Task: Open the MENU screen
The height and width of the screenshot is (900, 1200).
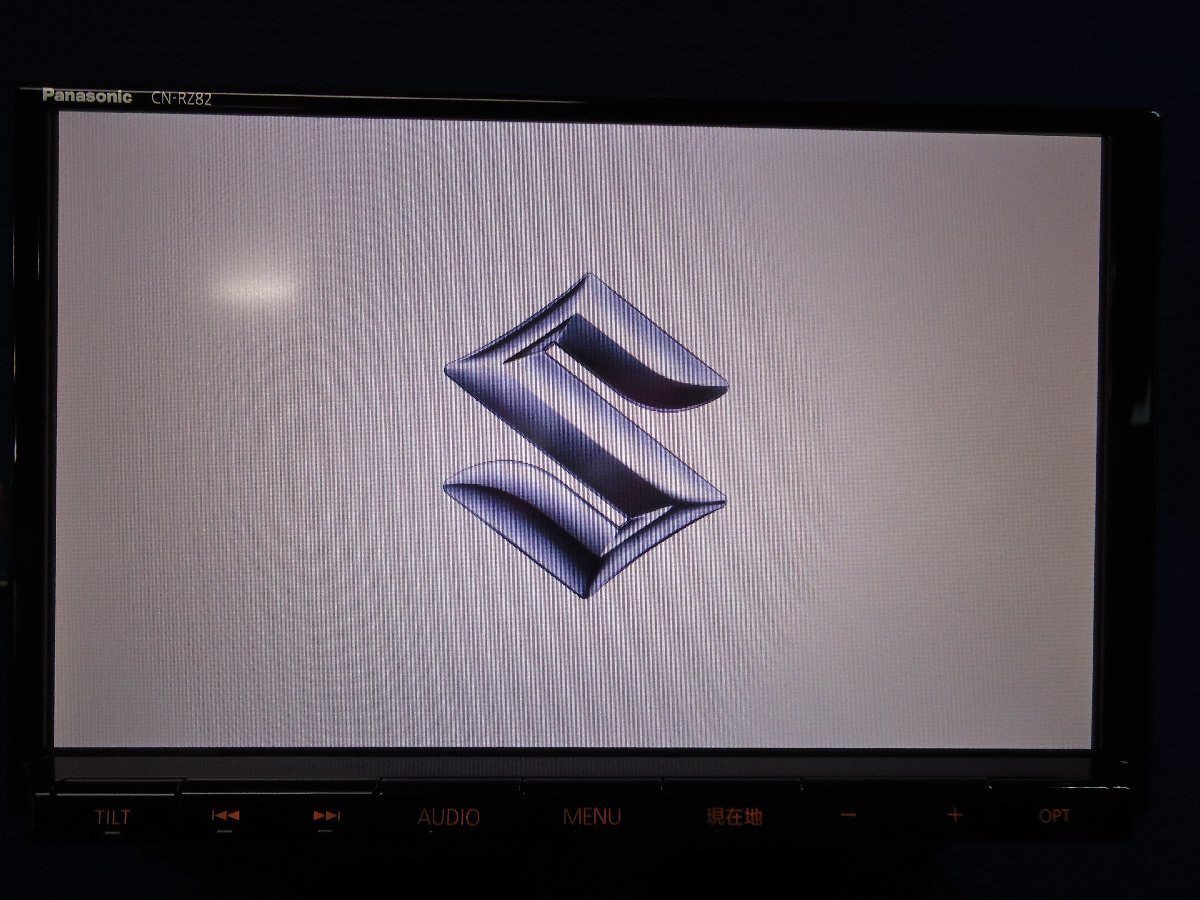Action: pyautogui.click(x=591, y=817)
